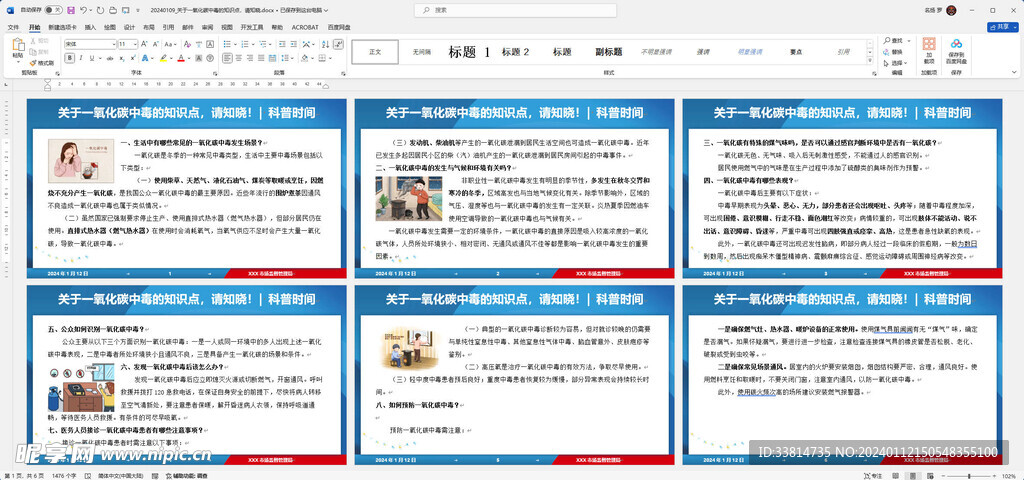The image size is (1024, 480).
Task: Click Find (查找) button
Action: [893, 40]
